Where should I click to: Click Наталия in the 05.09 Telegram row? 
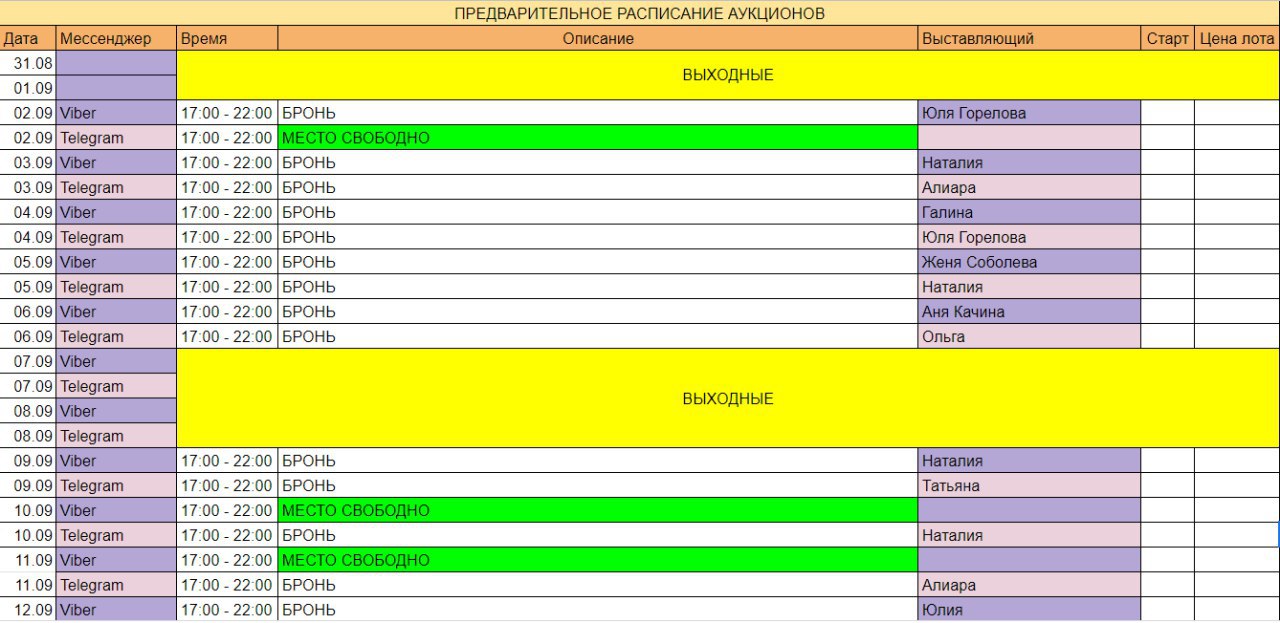1030,287
